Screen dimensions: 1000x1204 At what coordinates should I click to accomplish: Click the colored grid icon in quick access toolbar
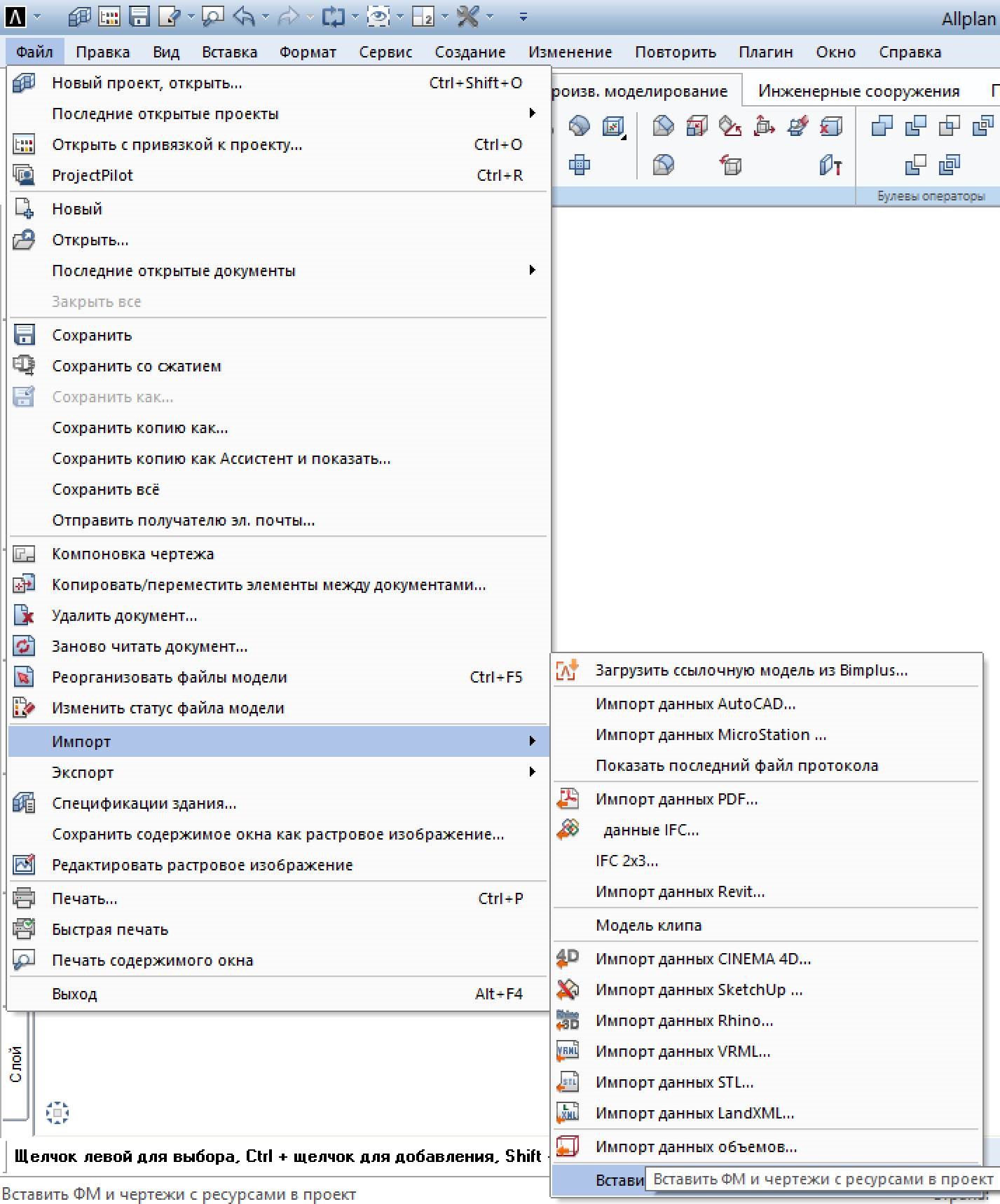click(110, 16)
